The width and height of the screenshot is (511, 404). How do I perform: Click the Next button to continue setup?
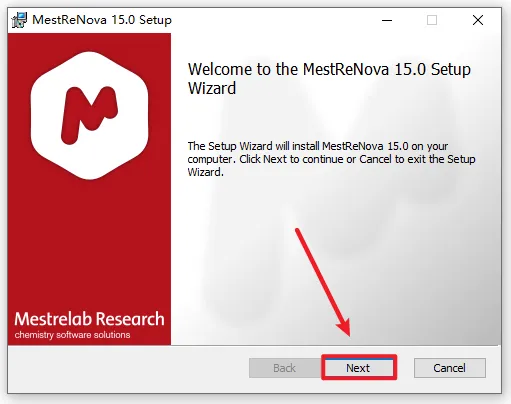pyautogui.click(x=359, y=368)
